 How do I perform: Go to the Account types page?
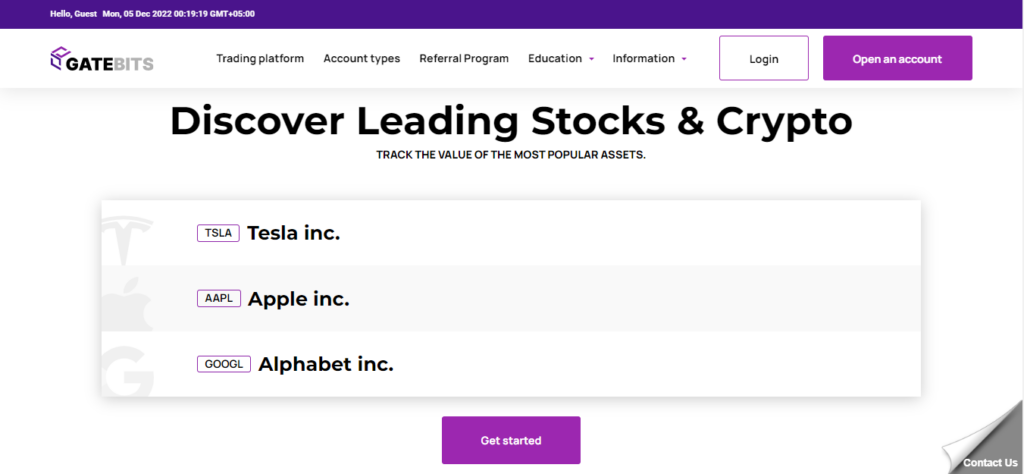tap(361, 59)
